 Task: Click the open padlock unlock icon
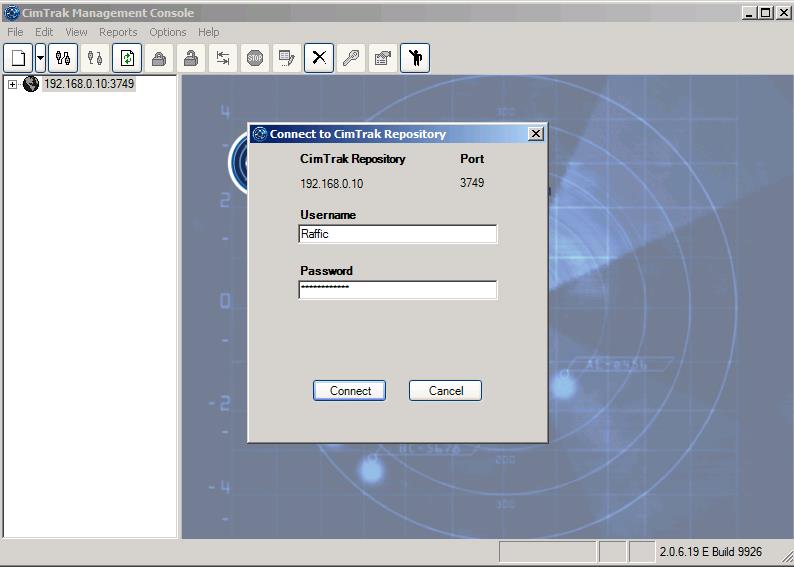(191, 58)
